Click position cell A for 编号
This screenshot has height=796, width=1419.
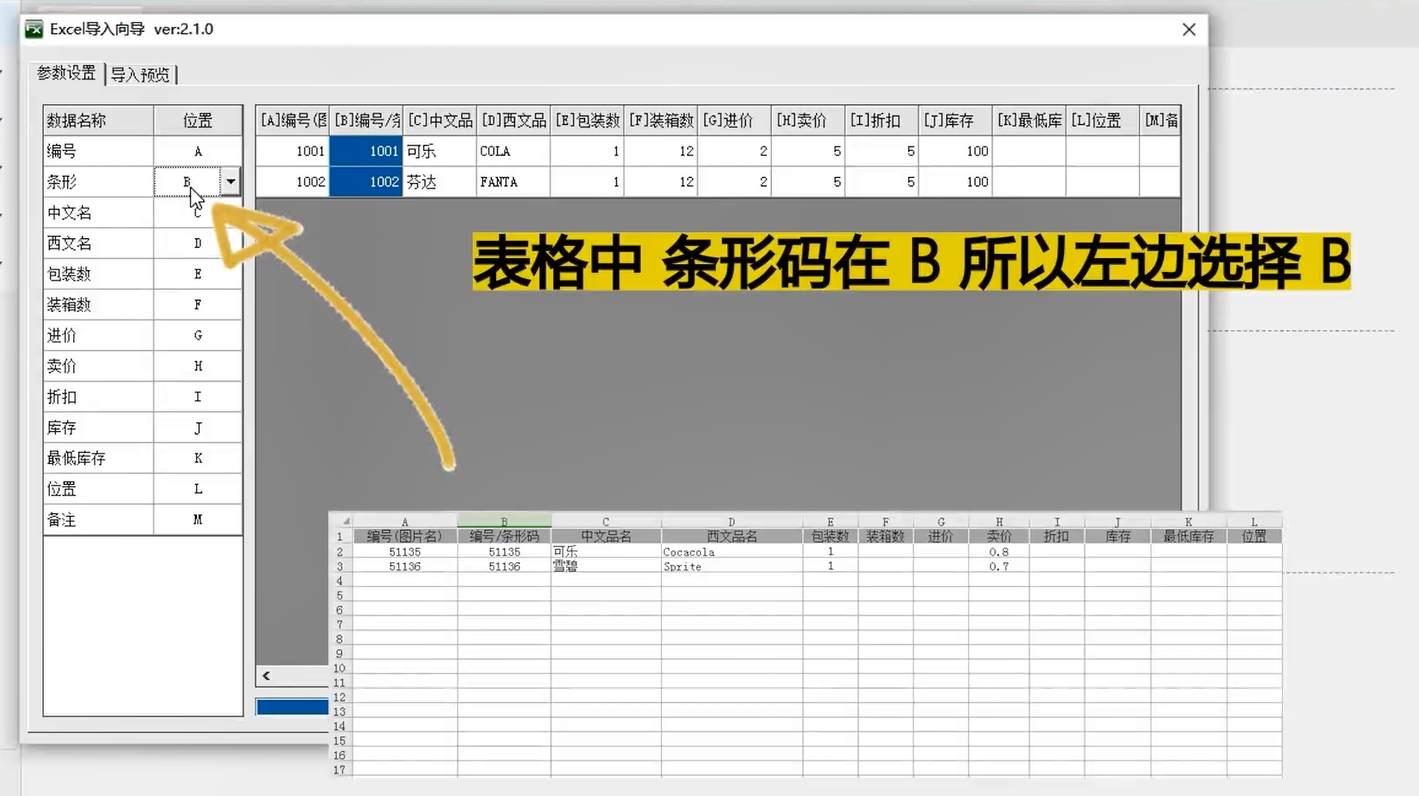198,151
